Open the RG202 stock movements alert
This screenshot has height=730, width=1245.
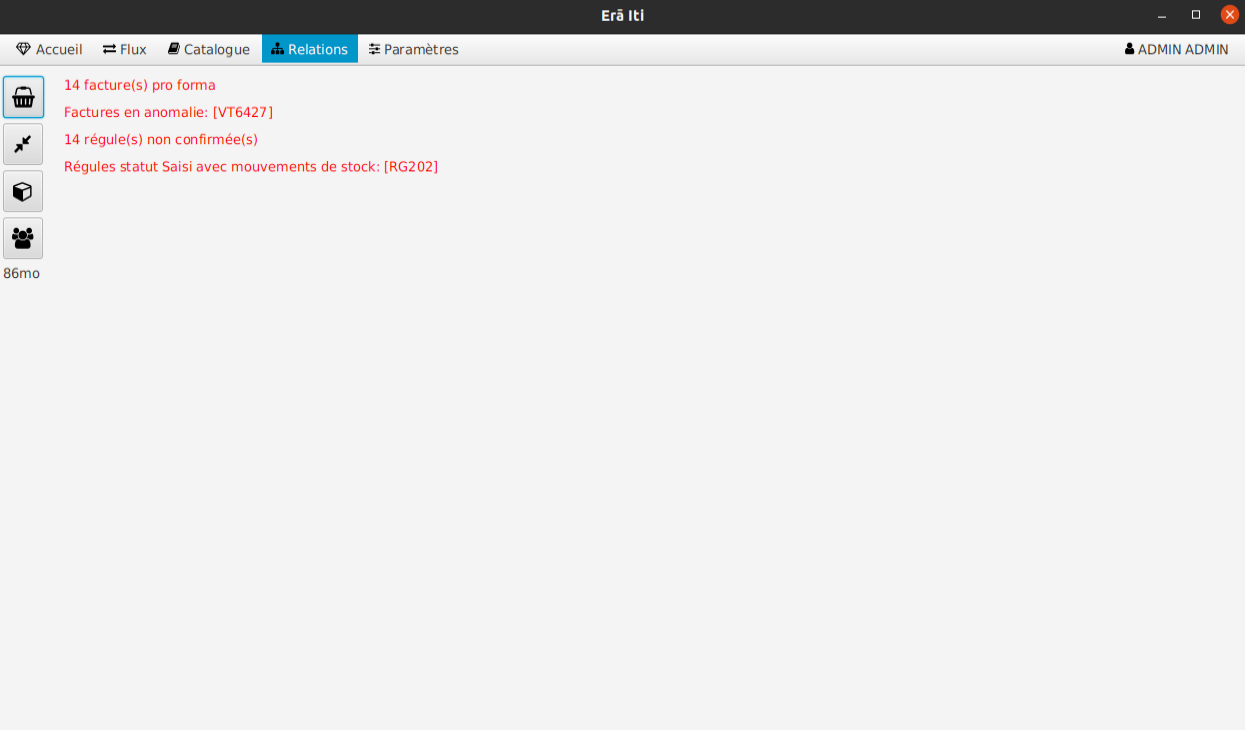[x=251, y=166]
